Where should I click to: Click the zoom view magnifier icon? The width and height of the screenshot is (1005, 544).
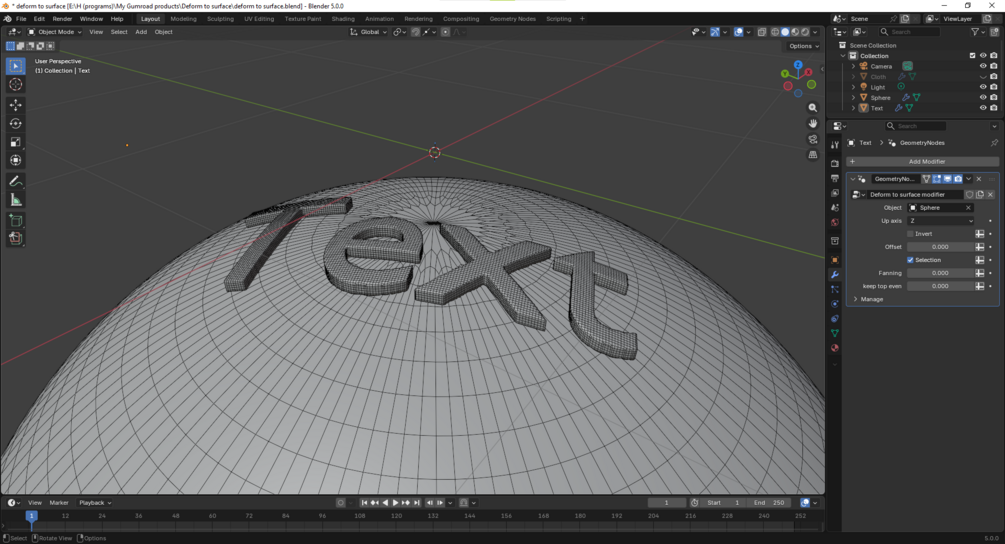(813, 108)
